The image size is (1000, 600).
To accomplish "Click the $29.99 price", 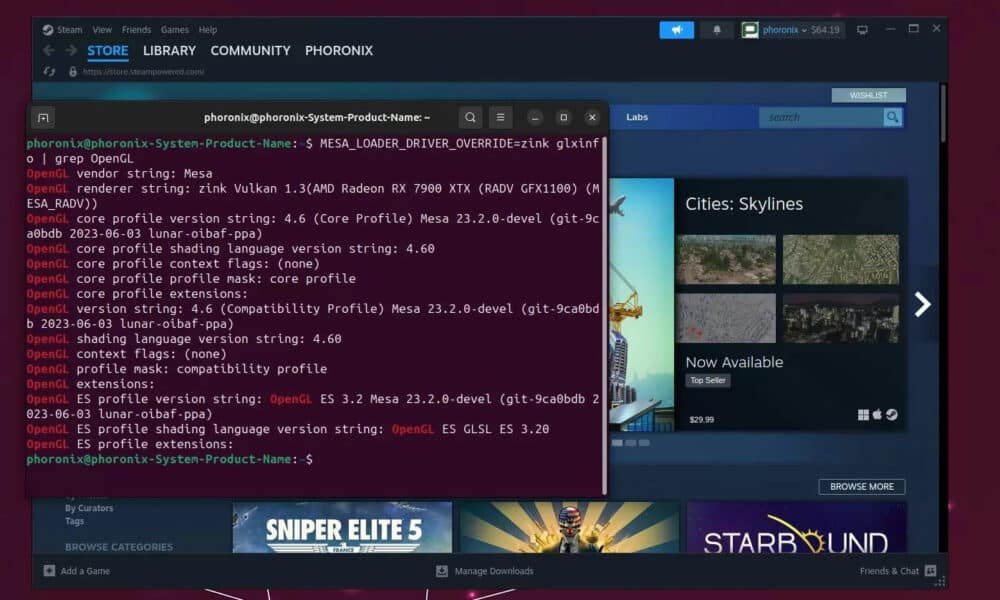I will click(x=702, y=420).
